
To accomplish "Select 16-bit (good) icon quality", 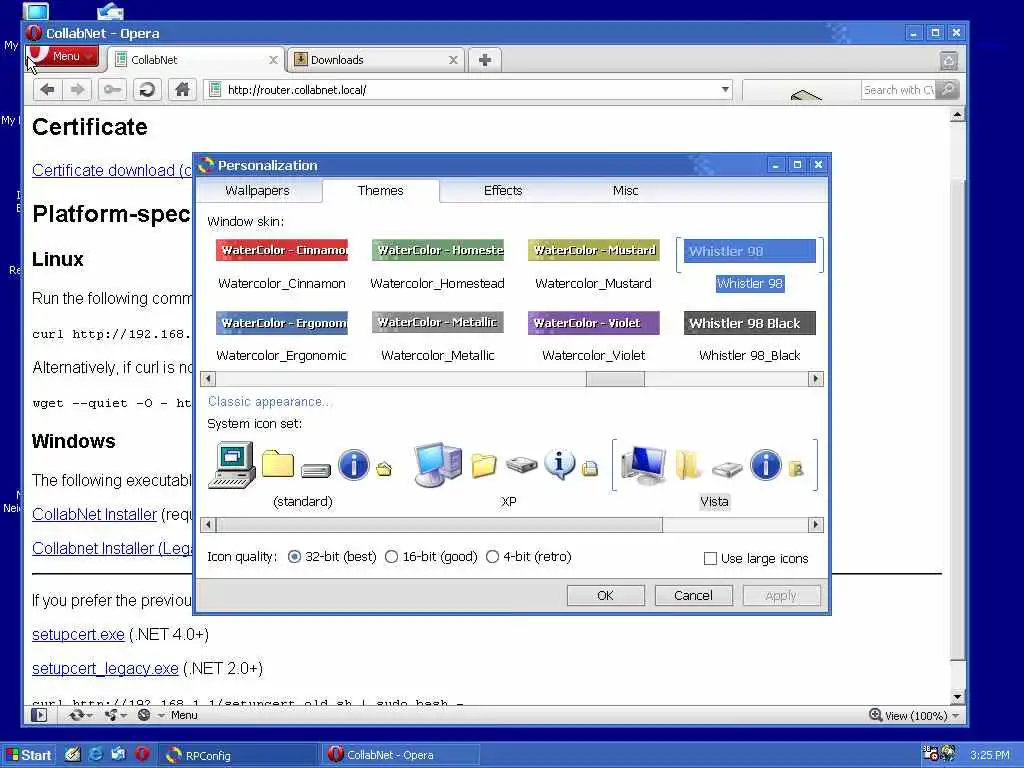I will point(431,556).
